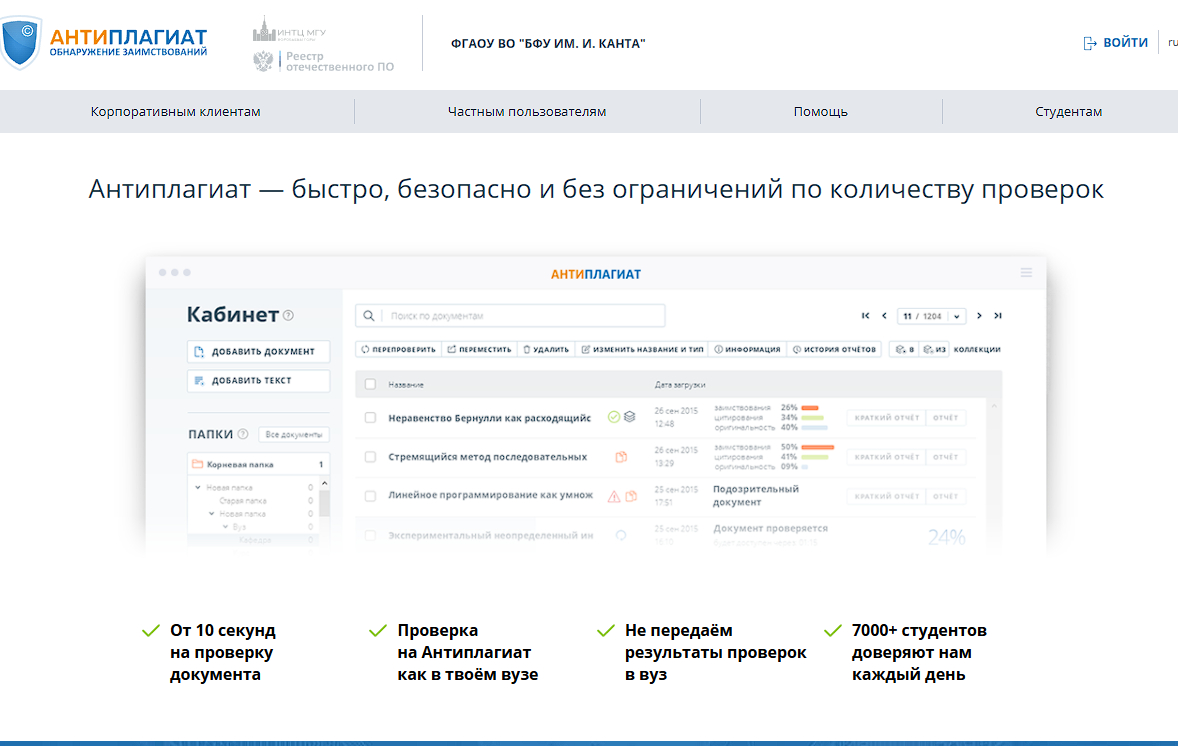1178x746 pixels.
Task: Switch to the Студентам section
Action: 1069,111
